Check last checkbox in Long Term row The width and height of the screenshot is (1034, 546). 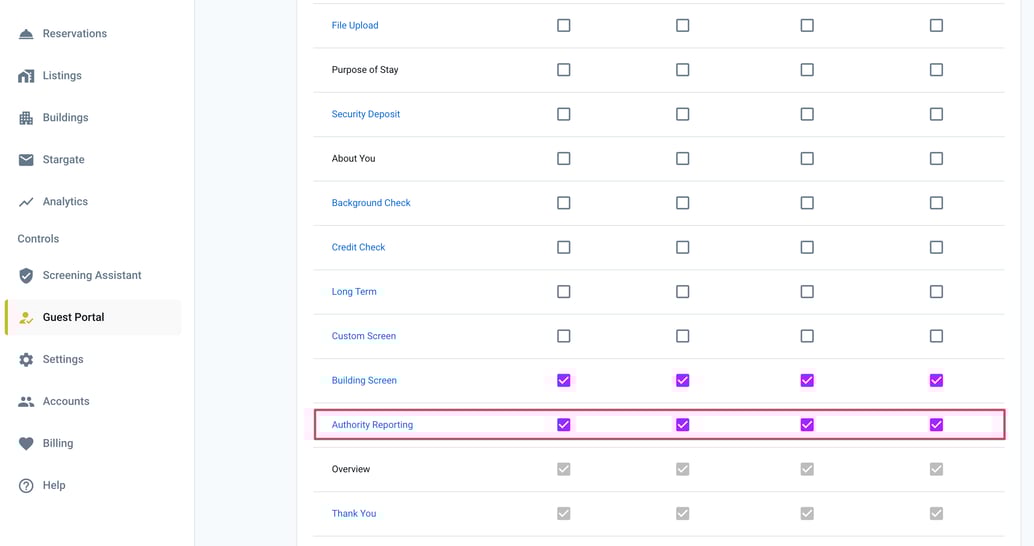pyautogui.click(x=936, y=292)
